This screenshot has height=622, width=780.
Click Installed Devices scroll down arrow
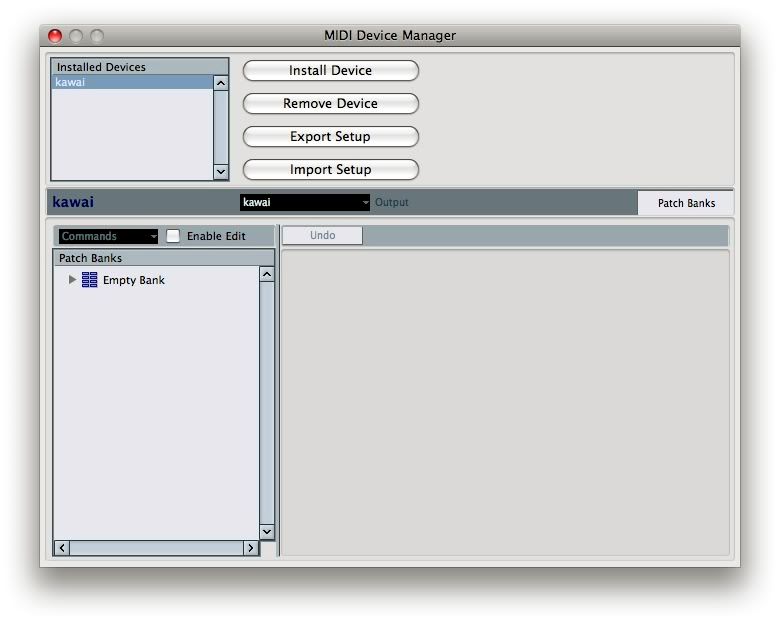(x=221, y=172)
